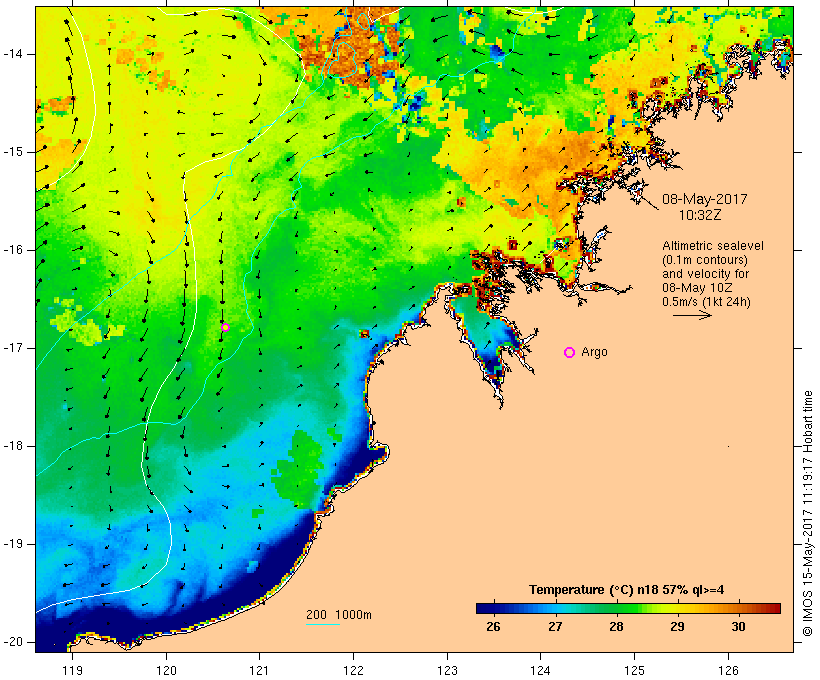This screenshot has width=820, height=680.
Task: Click latitude axis label '-17'
Action: point(12,348)
